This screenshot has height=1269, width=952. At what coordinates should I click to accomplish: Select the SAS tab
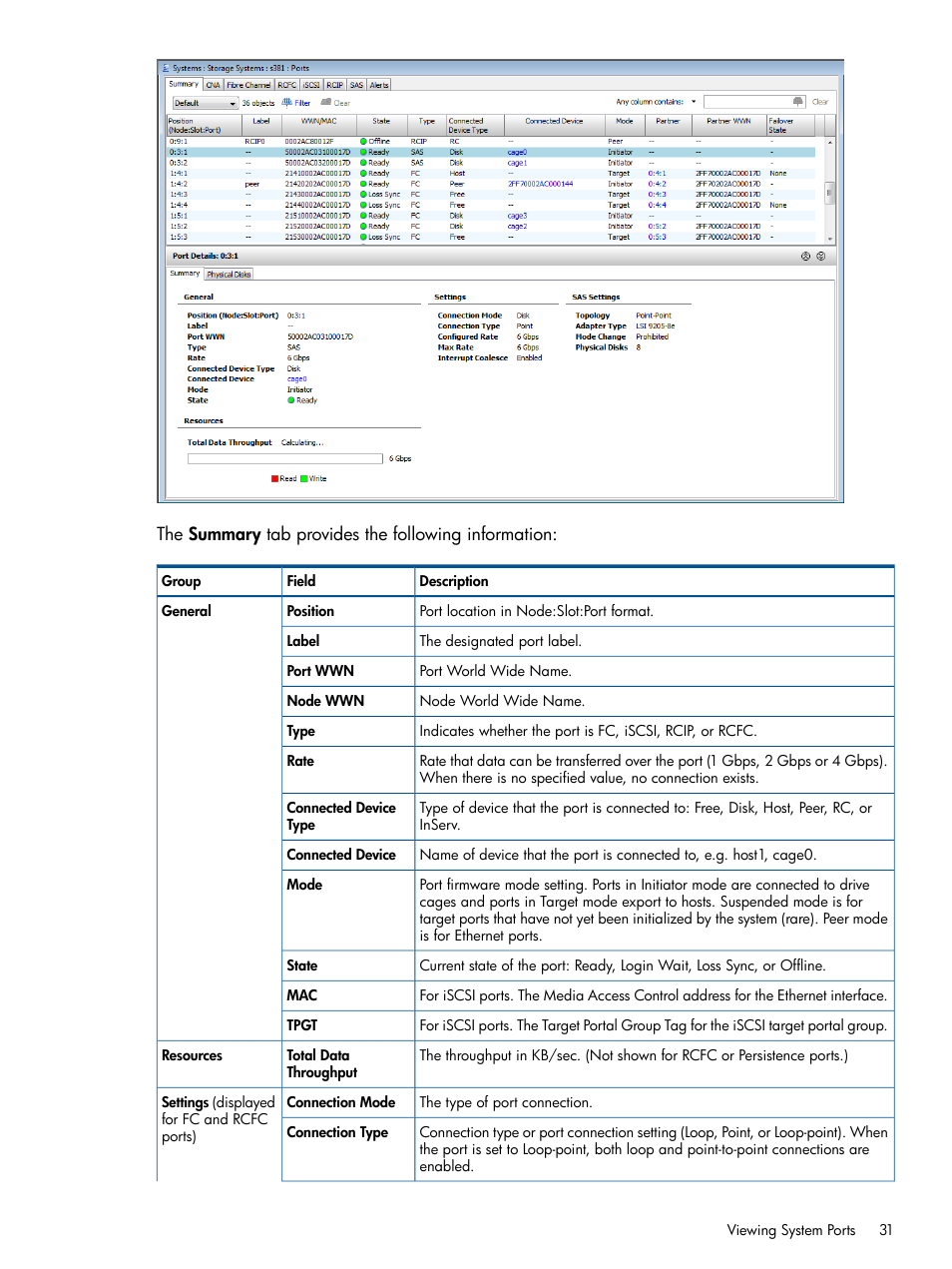(x=356, y=85)
